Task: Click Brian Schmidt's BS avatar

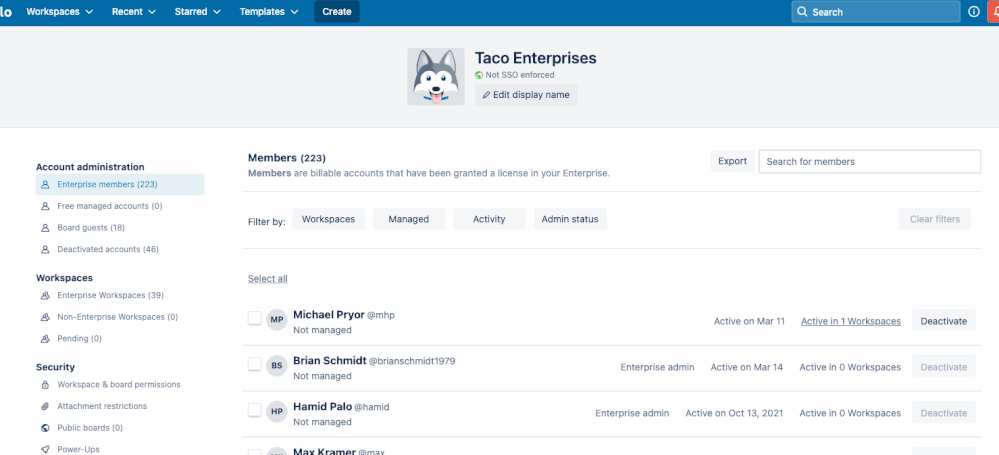Action: [x=277, y=366]
